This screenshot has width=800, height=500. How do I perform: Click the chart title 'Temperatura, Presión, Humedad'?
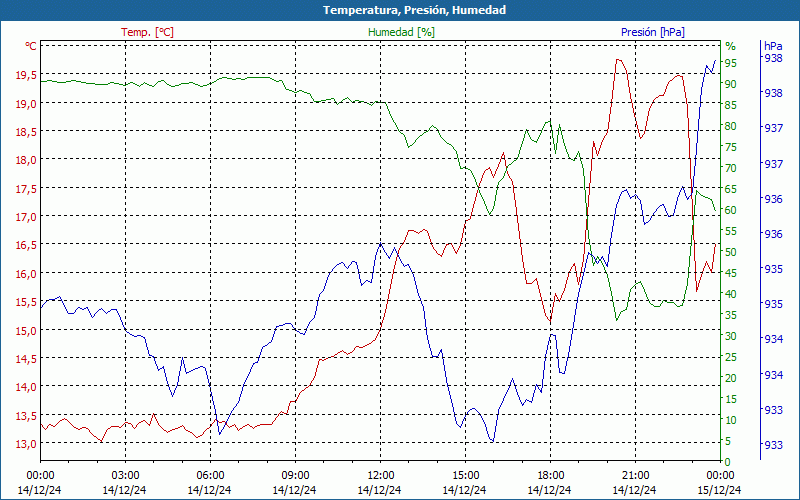point(414,10)
